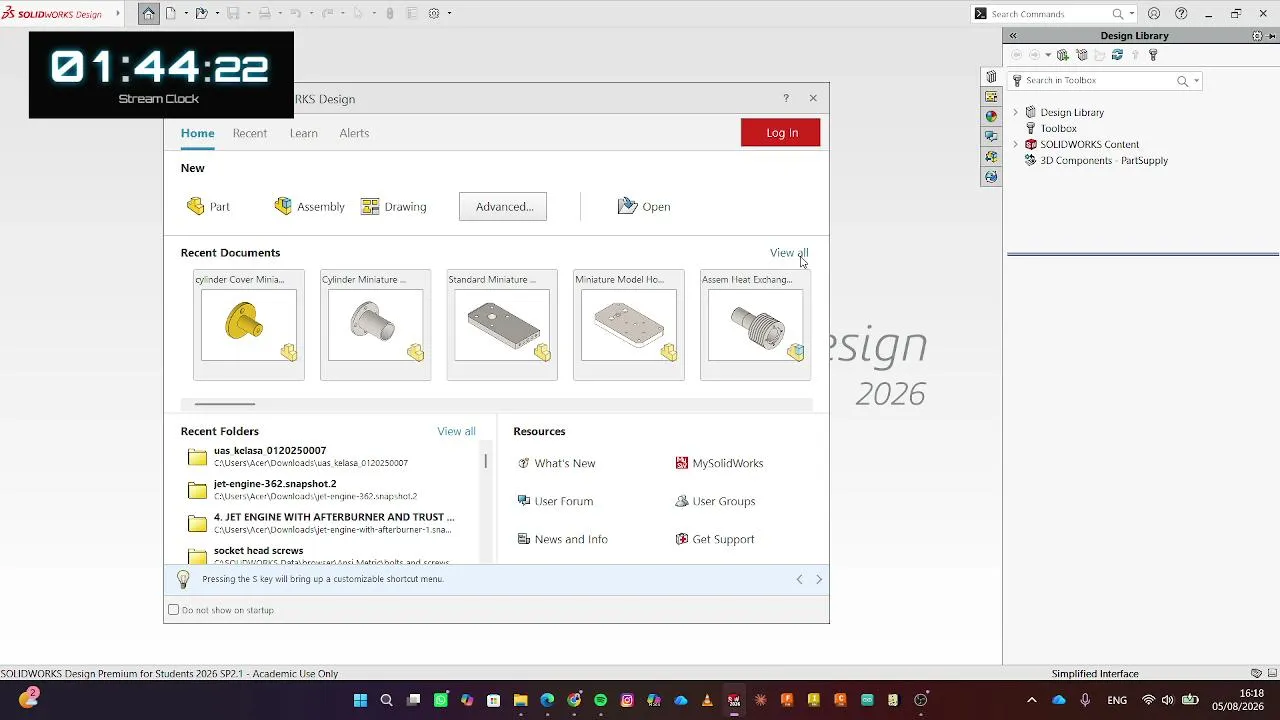This screenshot has height=720, width=1280.
Task: Collapse the Design Library task pane
Action: (1013, 36)
